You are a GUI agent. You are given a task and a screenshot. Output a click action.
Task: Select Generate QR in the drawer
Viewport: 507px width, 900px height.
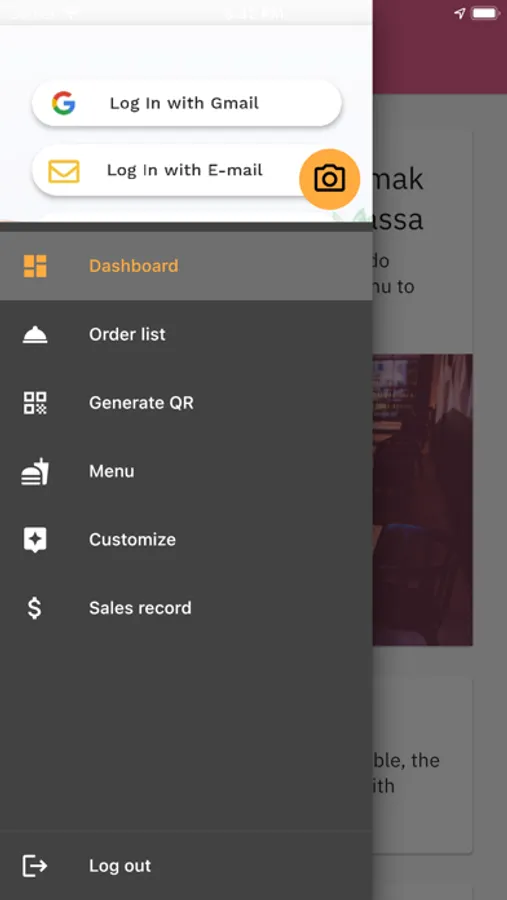coord(186,403)
